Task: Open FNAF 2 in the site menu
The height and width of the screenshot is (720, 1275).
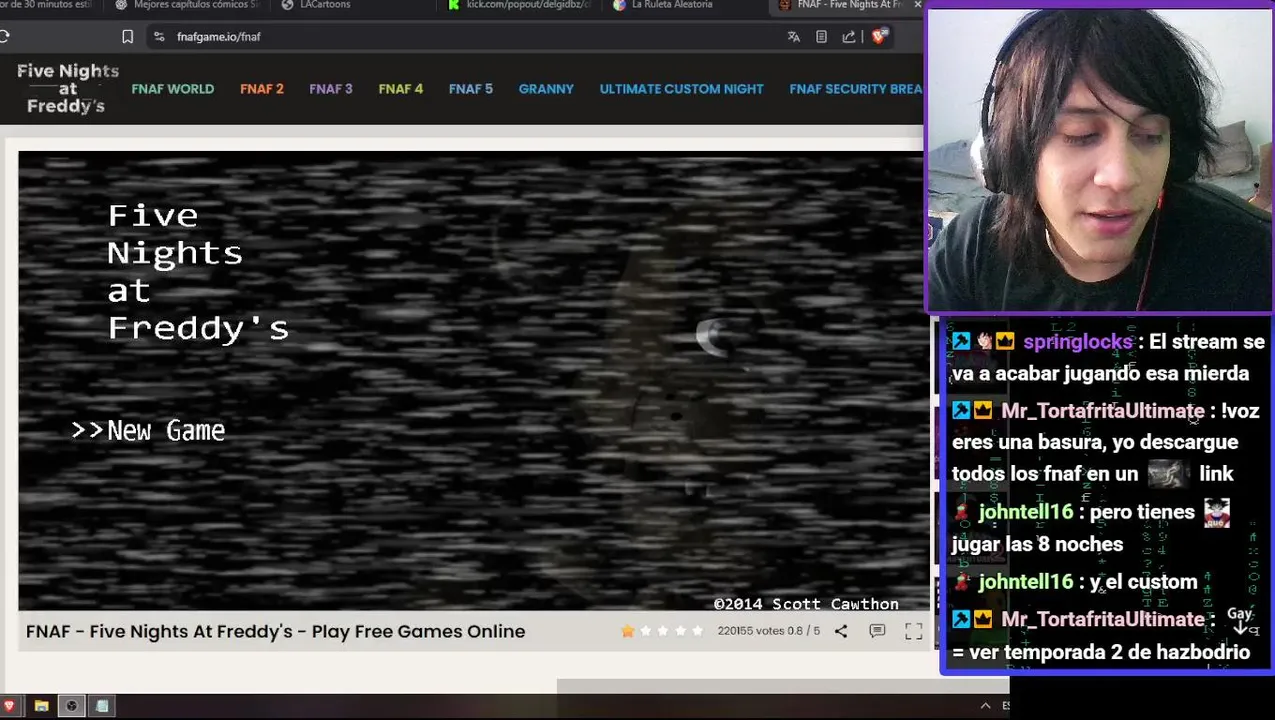Action: coord(262,89)
